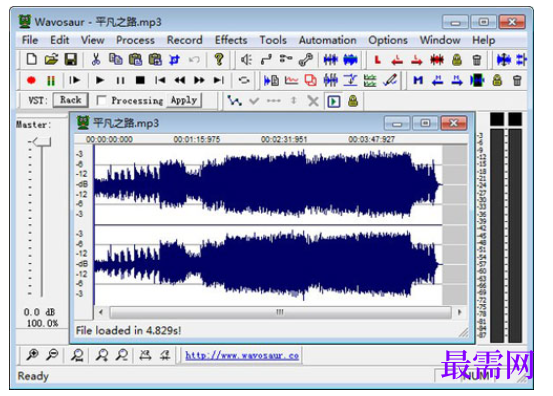Image resolution: width=553 pixels, height=396 pixels.
Task: Toggle the padlock icon beside automation play
Action: coord(353,101)
